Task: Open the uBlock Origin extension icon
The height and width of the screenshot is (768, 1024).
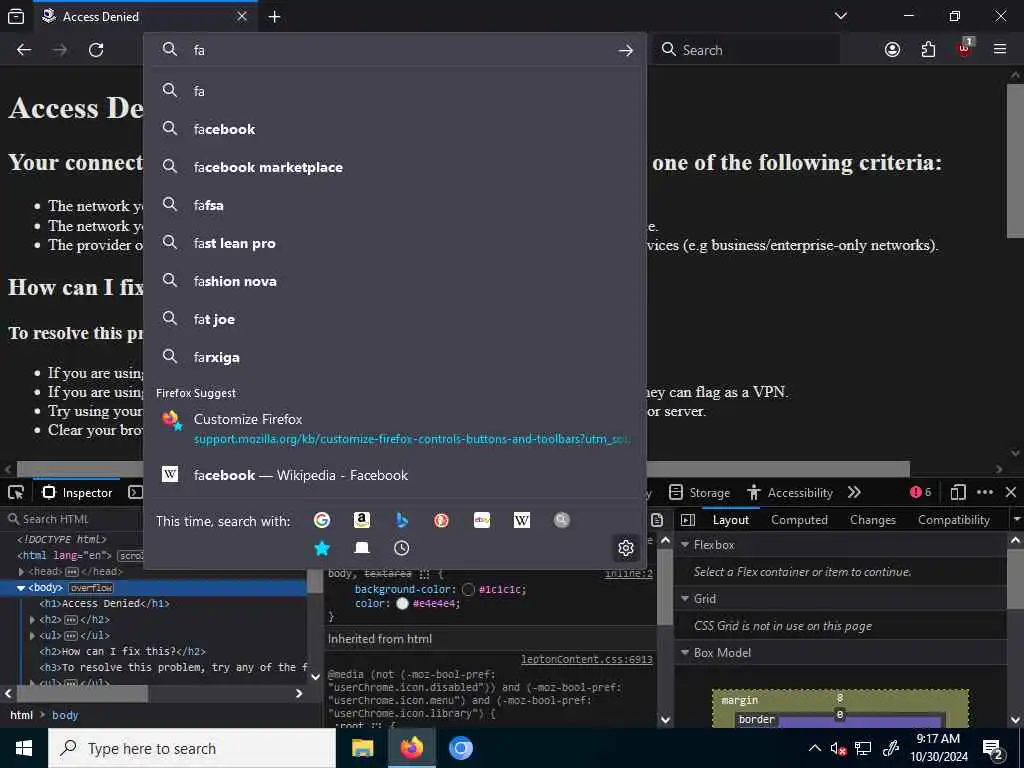Action: coord(965,48)
